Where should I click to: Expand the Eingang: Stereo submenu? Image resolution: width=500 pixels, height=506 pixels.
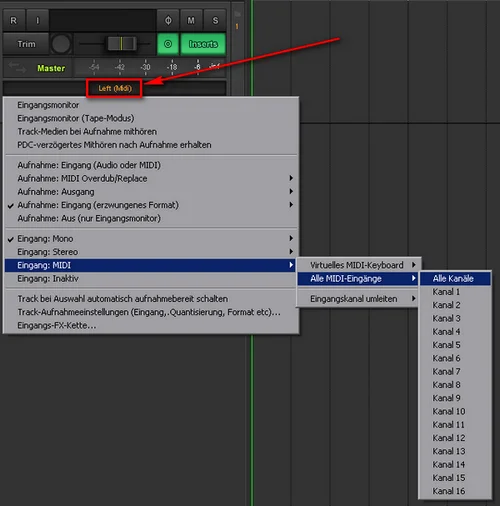pos(151,252)
